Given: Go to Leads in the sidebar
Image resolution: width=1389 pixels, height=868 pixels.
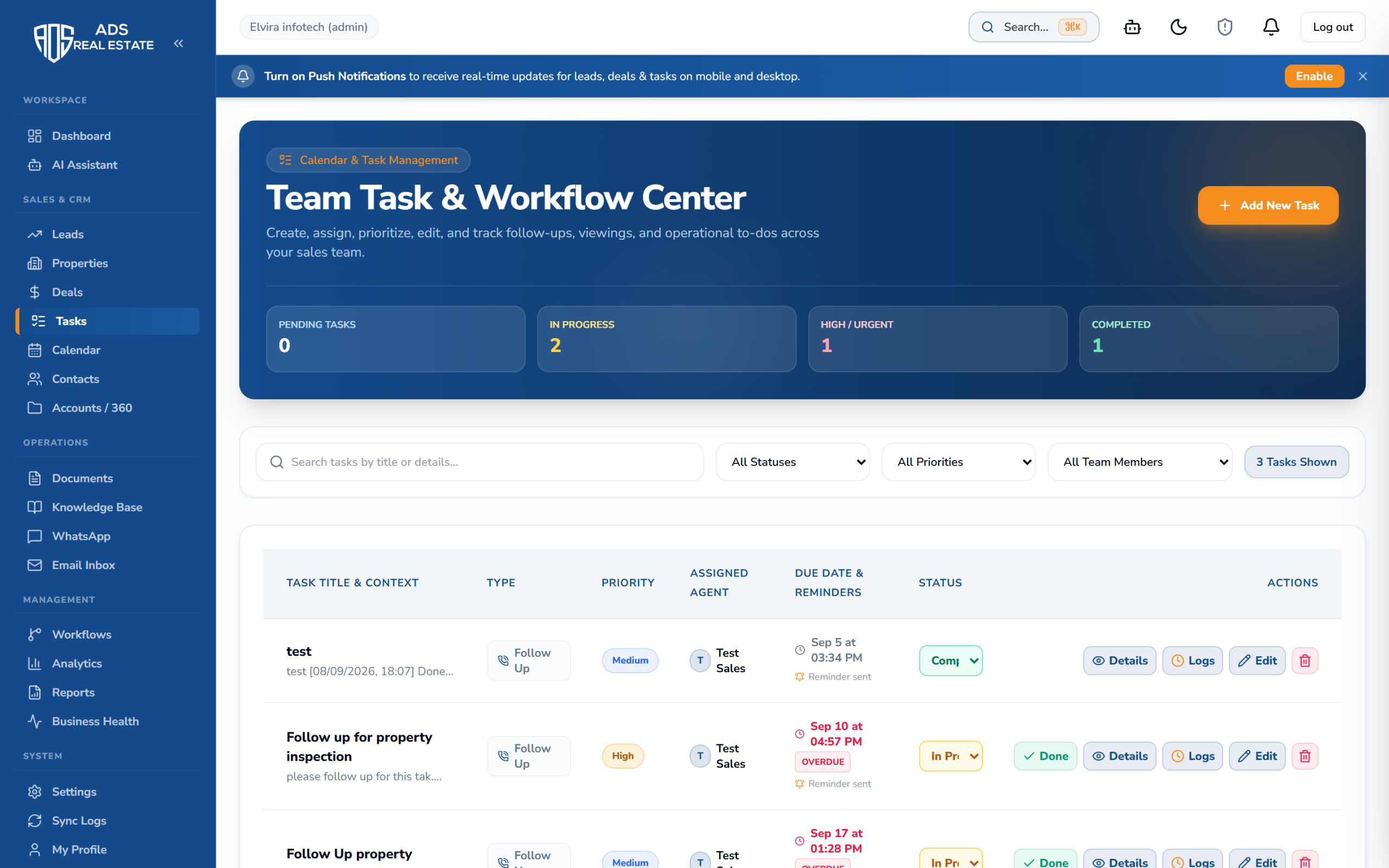Looking at the screenshot, I should [108, 234].
